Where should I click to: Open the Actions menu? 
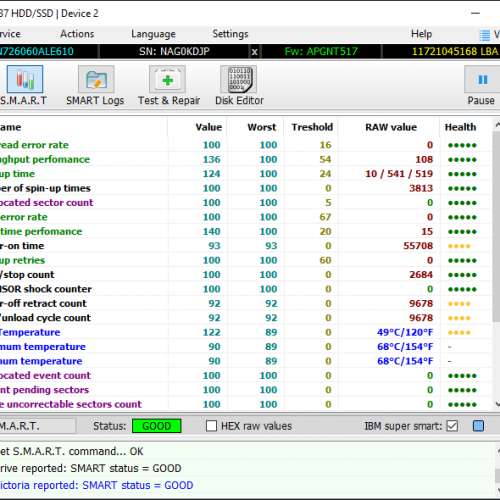point(77,34)
